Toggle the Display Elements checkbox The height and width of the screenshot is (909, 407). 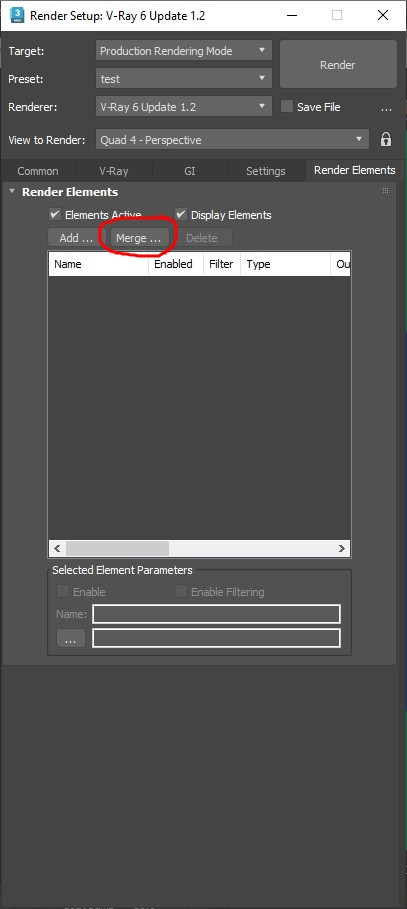tap(181, 214)
